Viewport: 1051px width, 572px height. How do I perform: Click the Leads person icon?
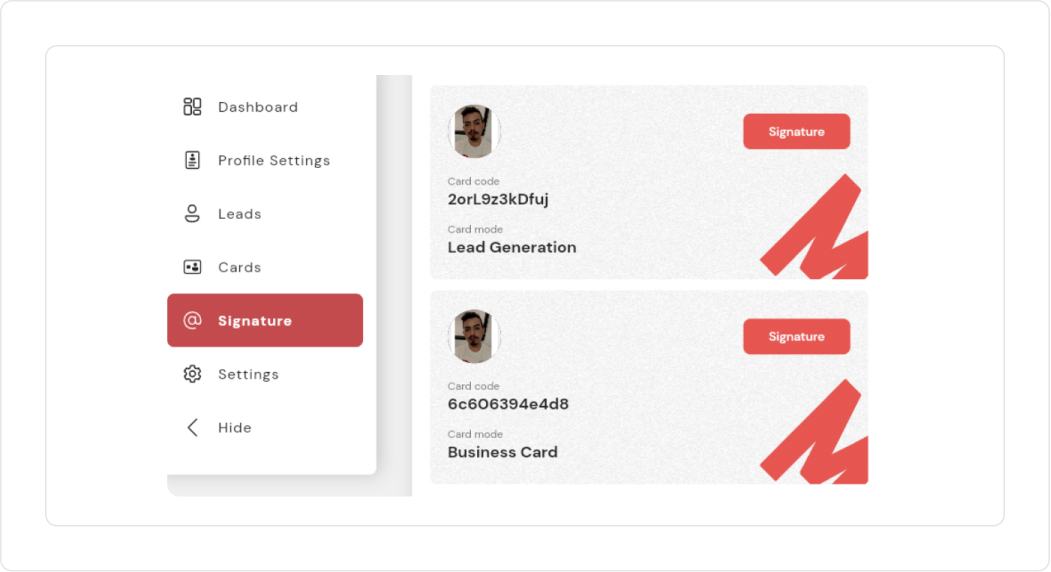(x=193, y=214)
